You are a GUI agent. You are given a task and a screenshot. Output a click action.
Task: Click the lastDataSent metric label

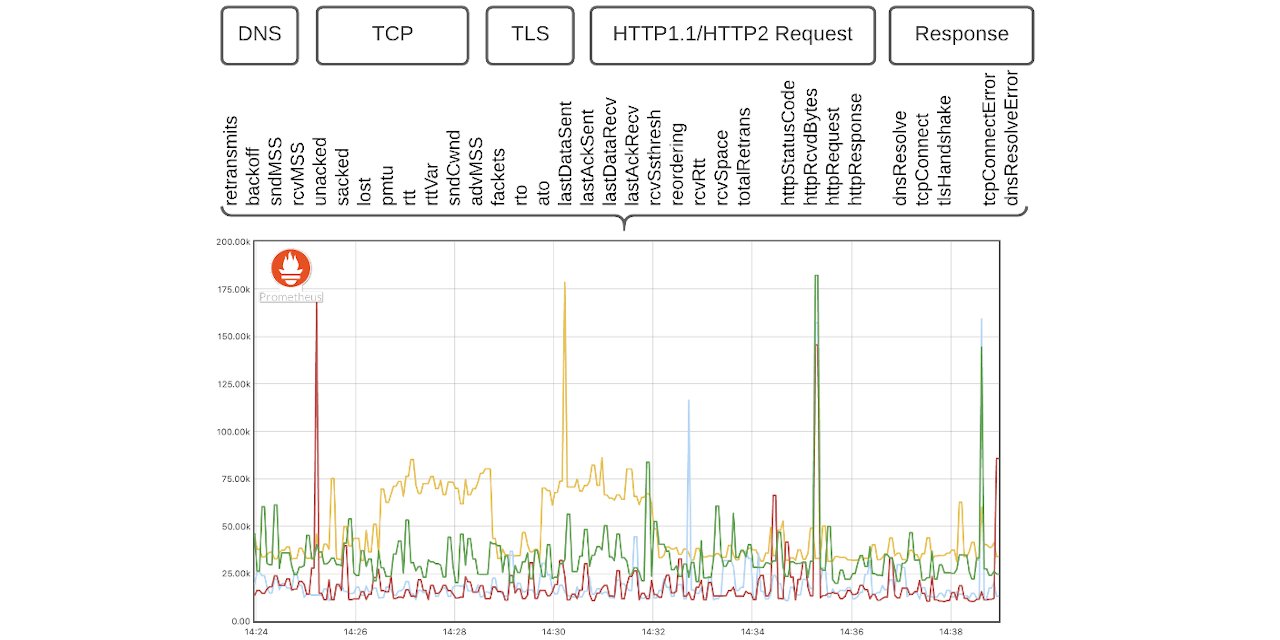pyautogui.click(x=565, y=154)
